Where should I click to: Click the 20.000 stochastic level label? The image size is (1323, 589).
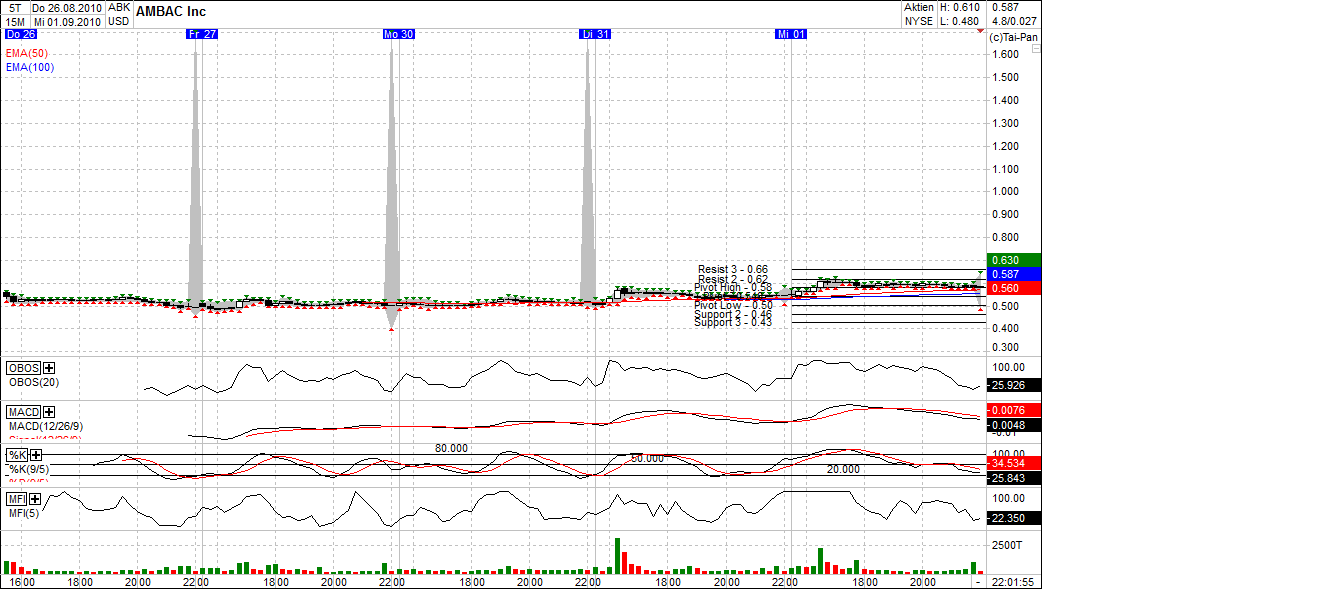tap(843, 469)
